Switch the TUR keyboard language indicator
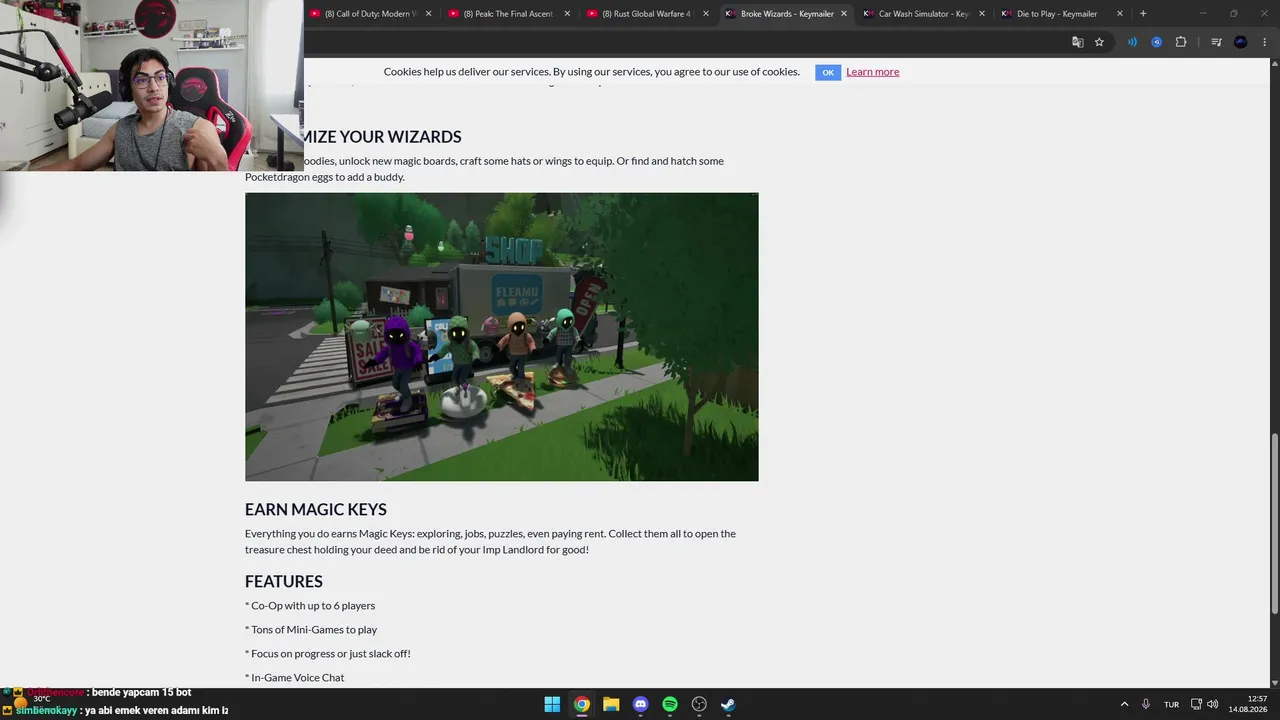 pos(1171,704)
